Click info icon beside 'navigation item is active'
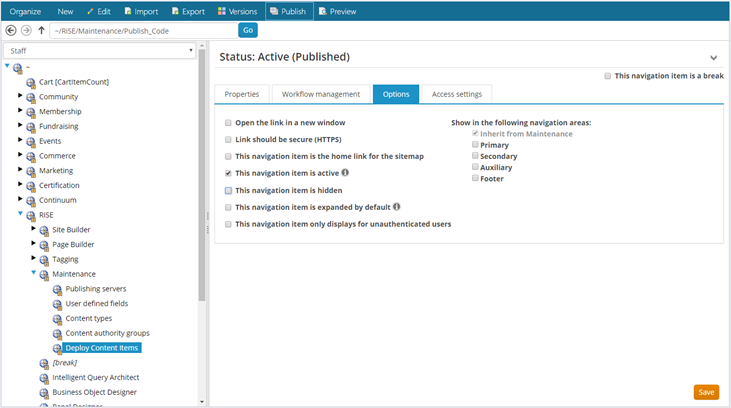 (345, 172)
